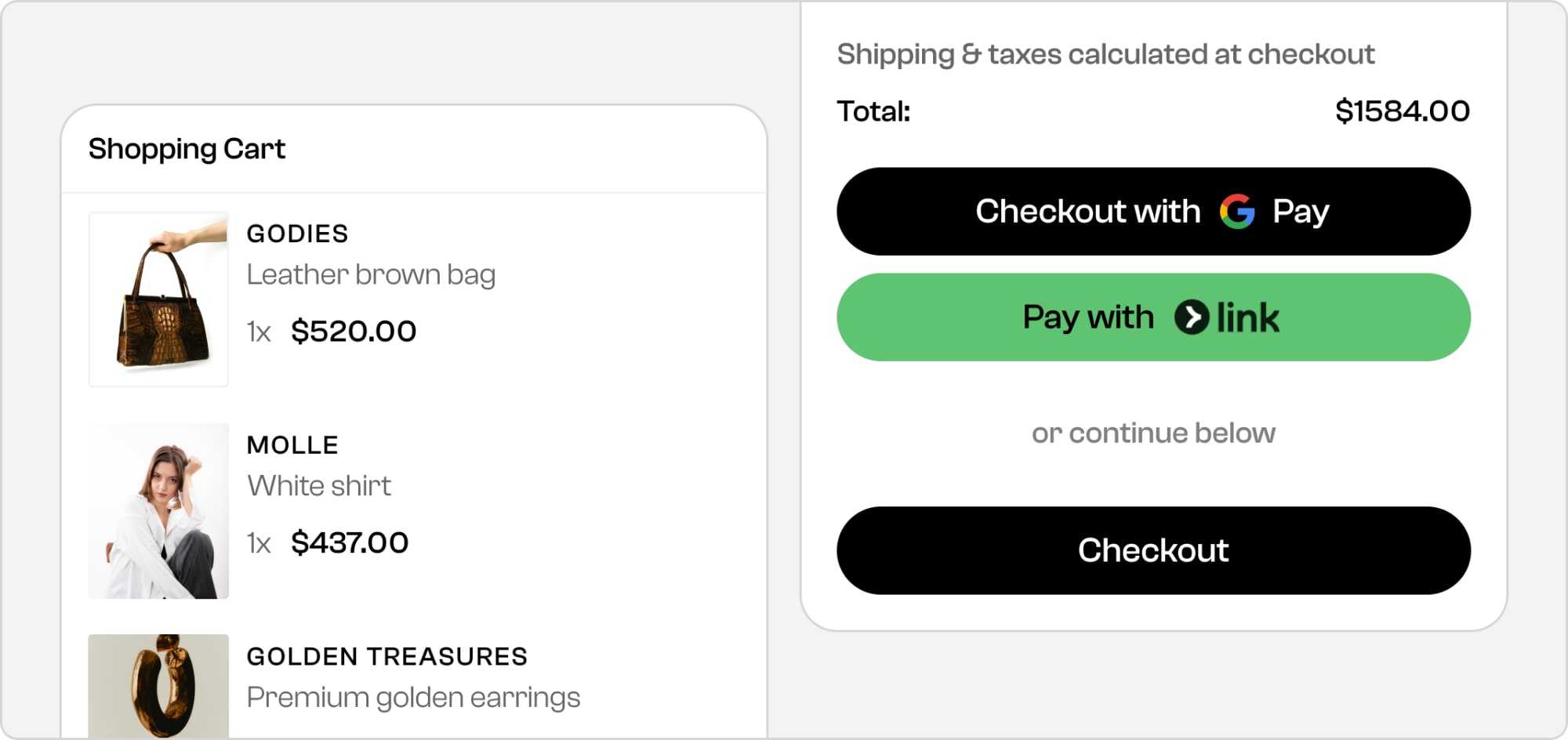The width and height of the screenshot is (1568, 740).
Task: Select the Premium golden earrings title
Action: coord(413,698)
